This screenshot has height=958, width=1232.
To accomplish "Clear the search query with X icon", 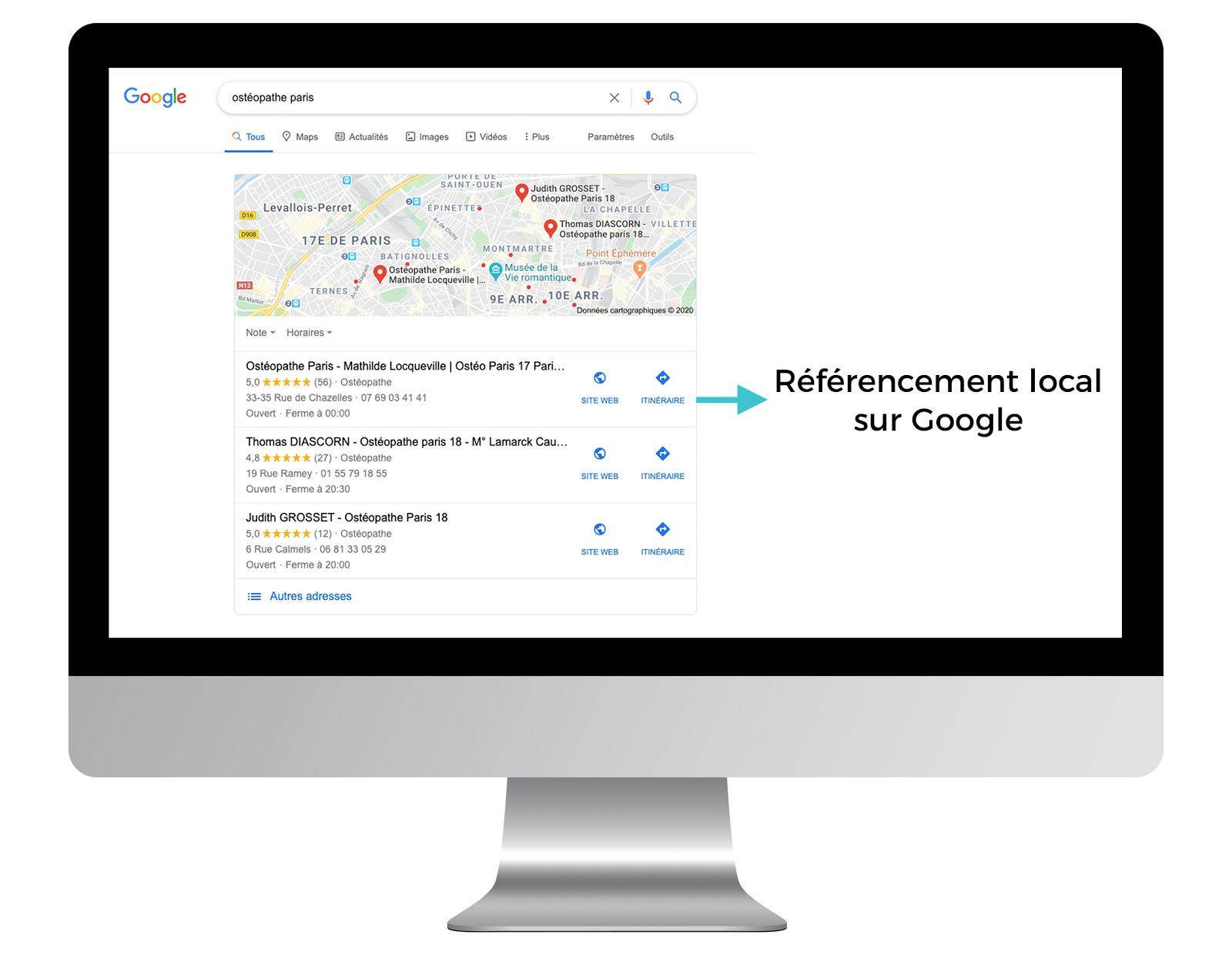I will pyautogui.click(x=614, y=98).
